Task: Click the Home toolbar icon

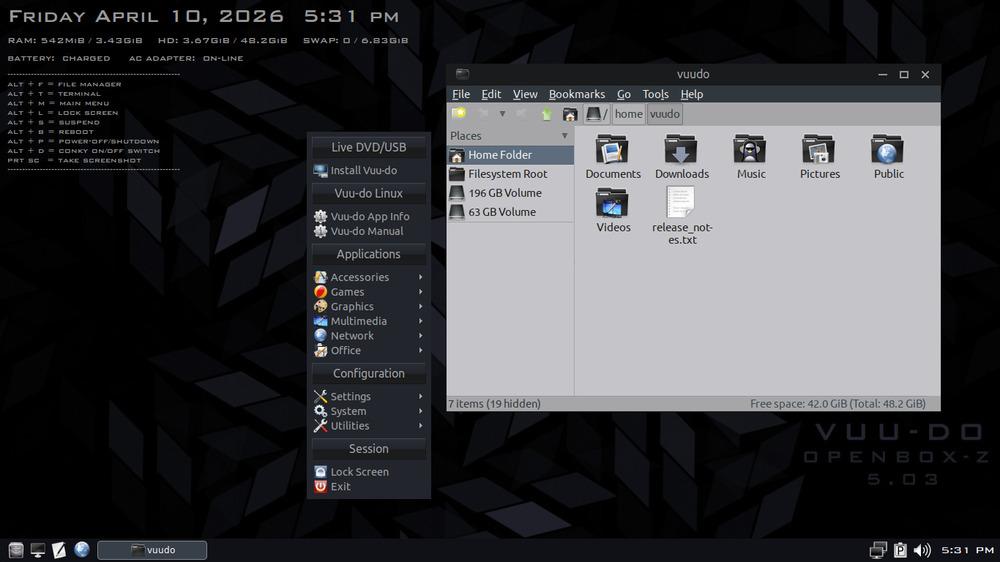Action: [570, 114]
